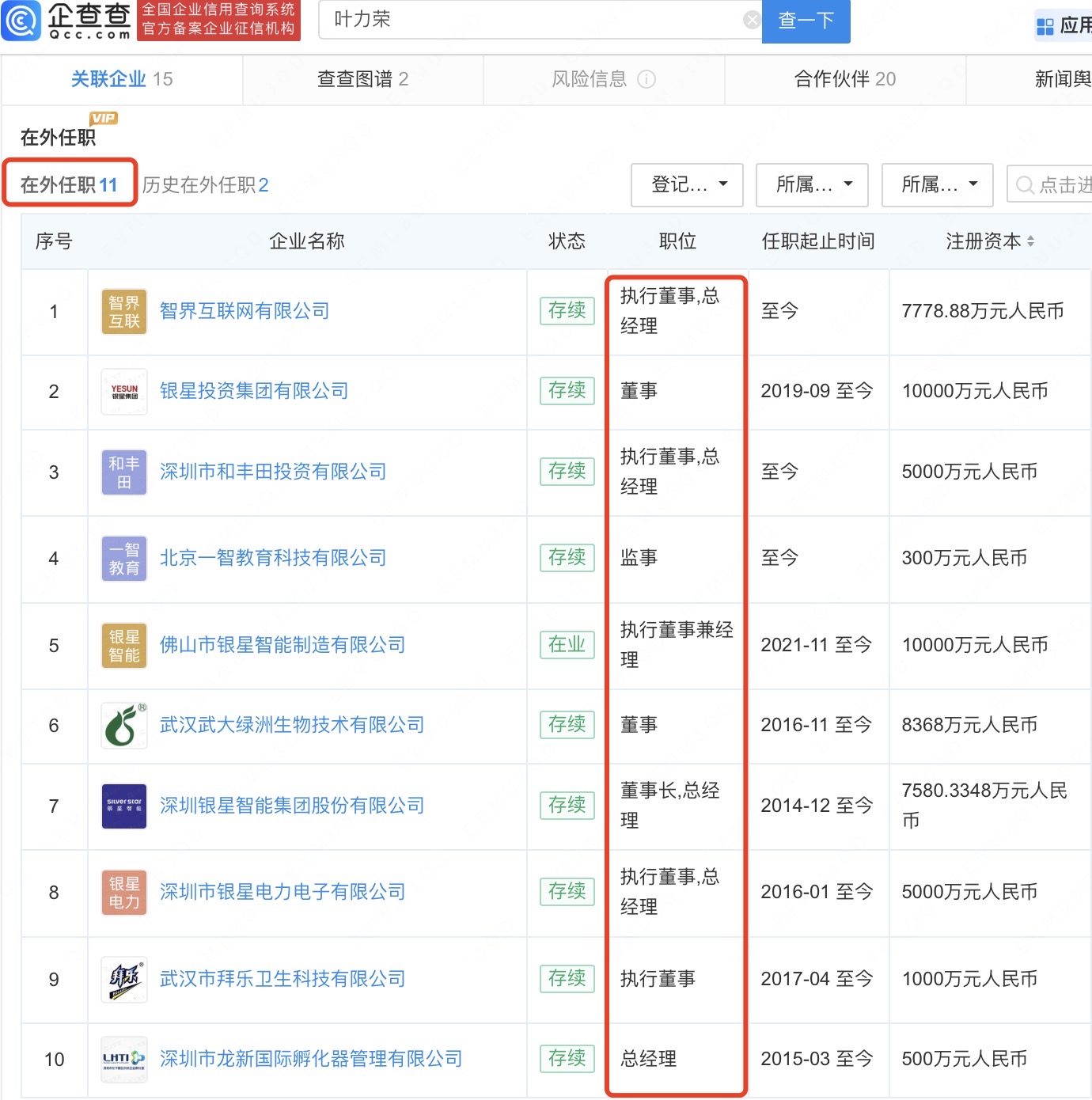Open 拜乐 company logo

124,980
